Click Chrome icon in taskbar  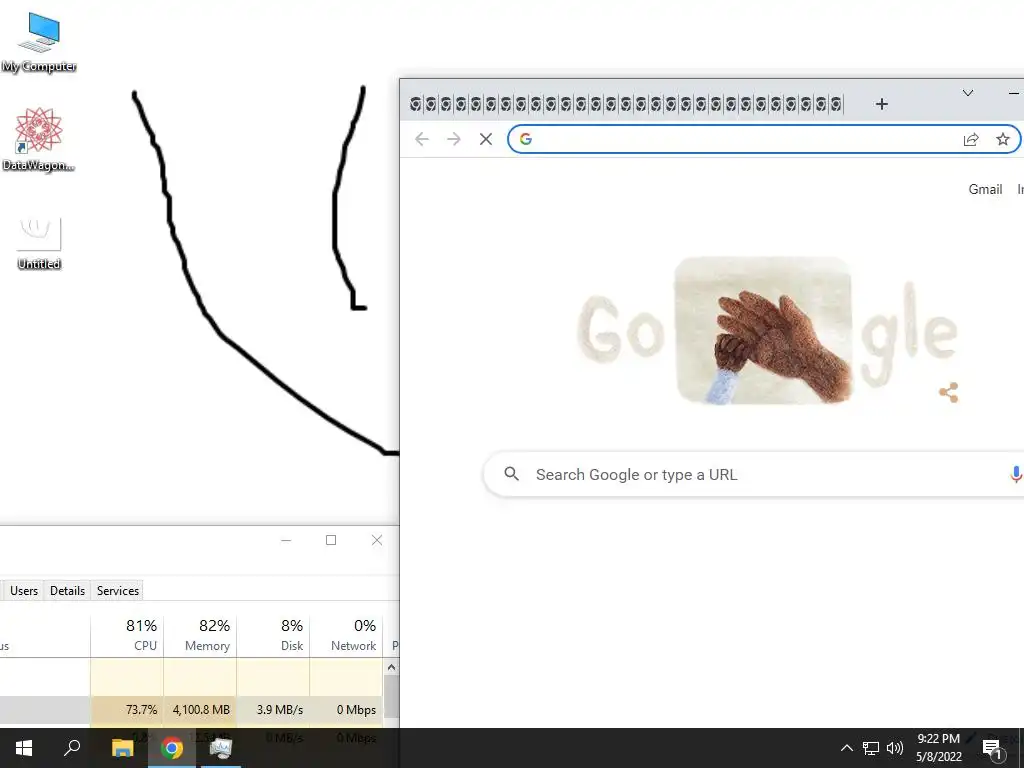[x=172, y=748]
